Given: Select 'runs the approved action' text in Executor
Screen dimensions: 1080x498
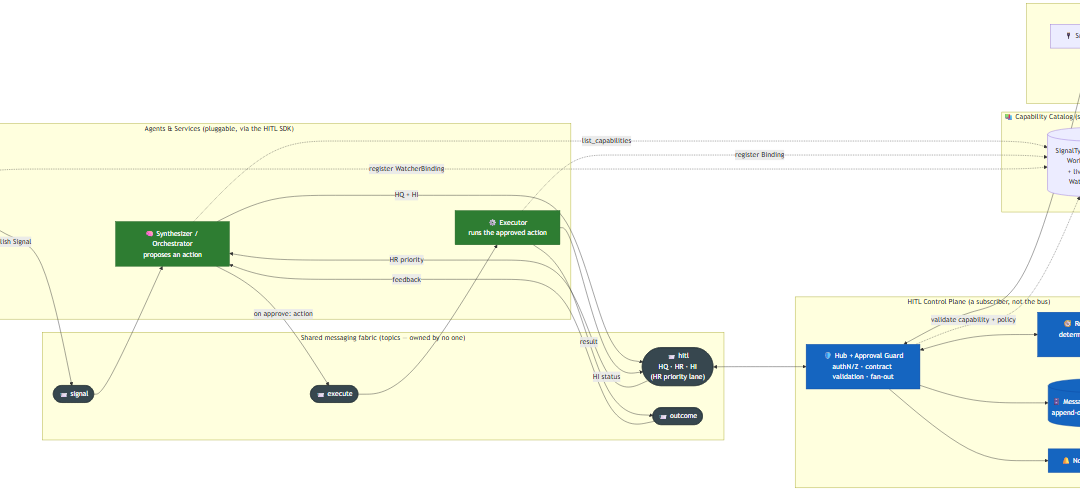Looking at the screenshot, I should 508,233.
